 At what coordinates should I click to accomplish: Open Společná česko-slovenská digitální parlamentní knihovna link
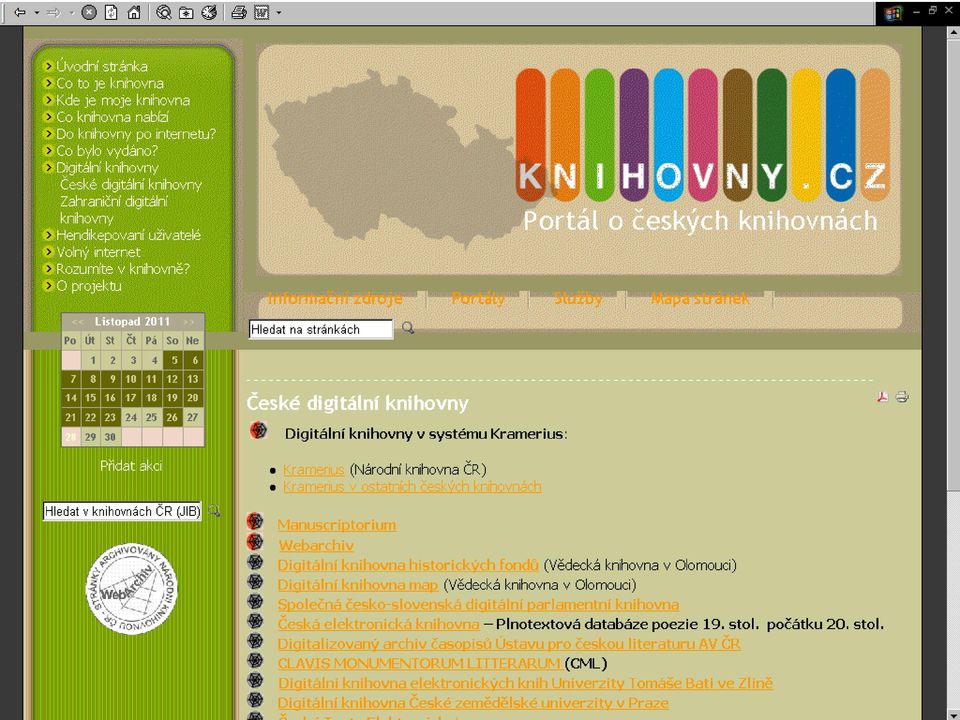[478, 604]
